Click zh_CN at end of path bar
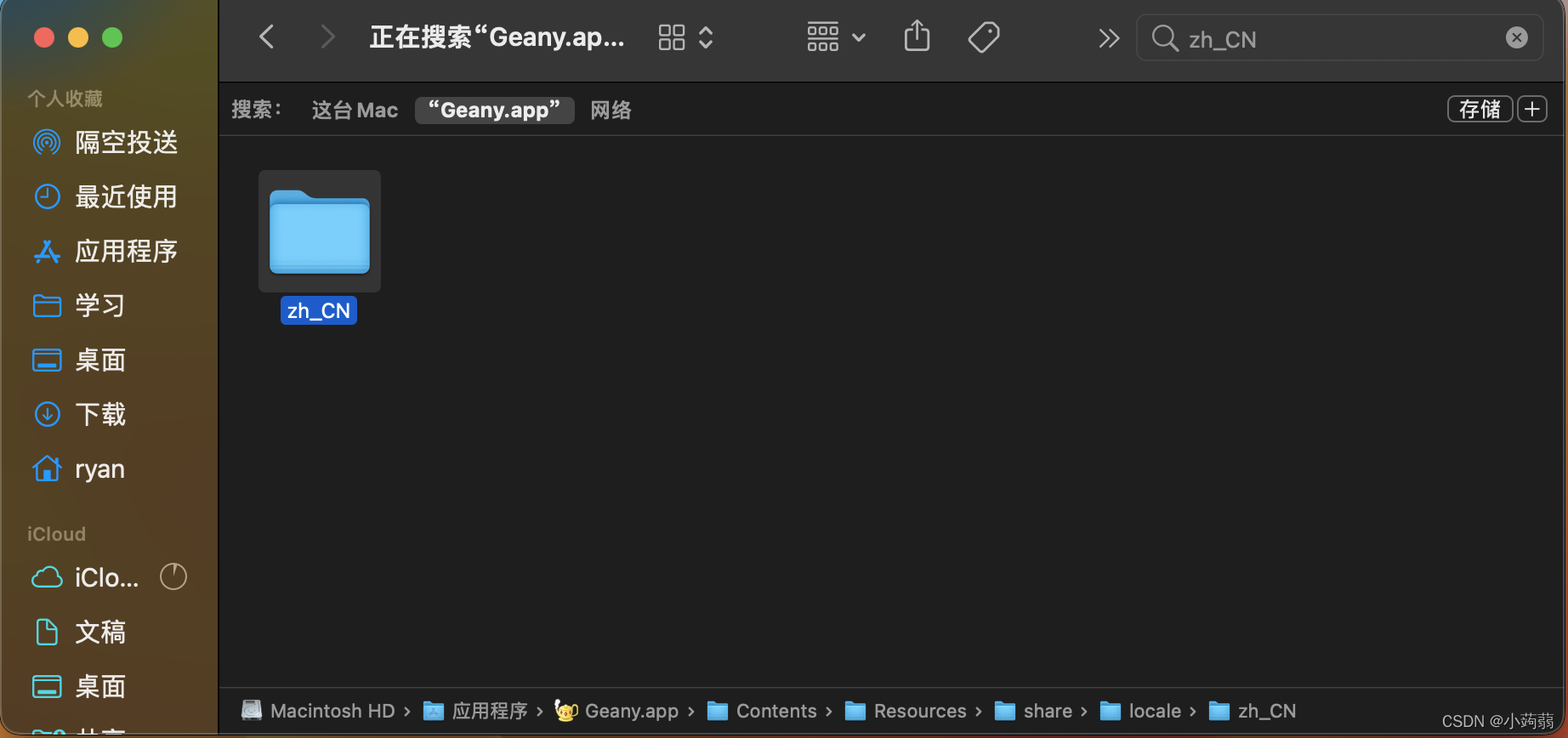 pyautogui.click(x=1253, y=711)
